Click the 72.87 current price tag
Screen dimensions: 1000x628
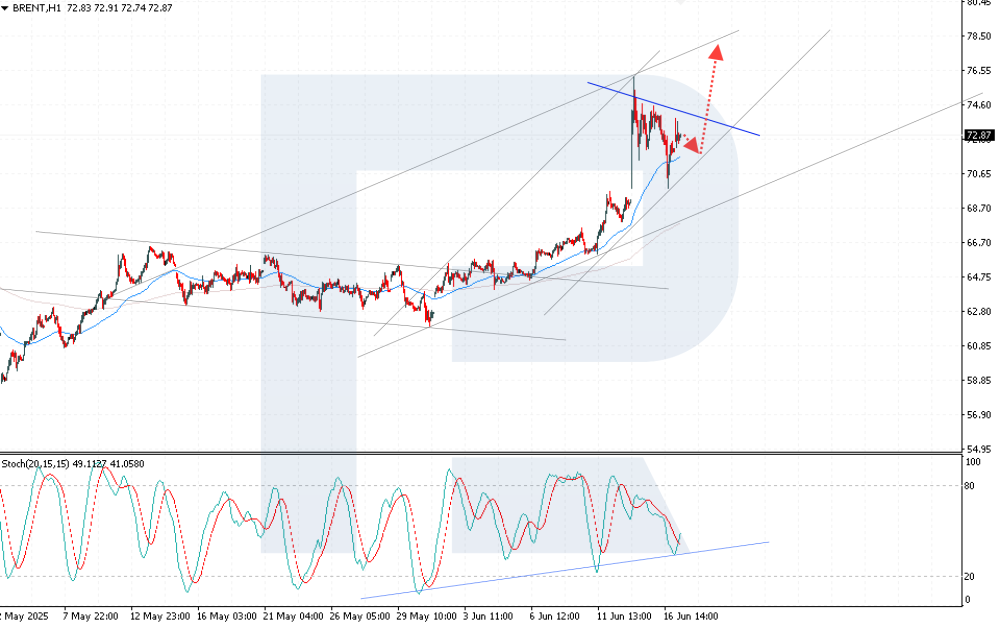point(977,135)
